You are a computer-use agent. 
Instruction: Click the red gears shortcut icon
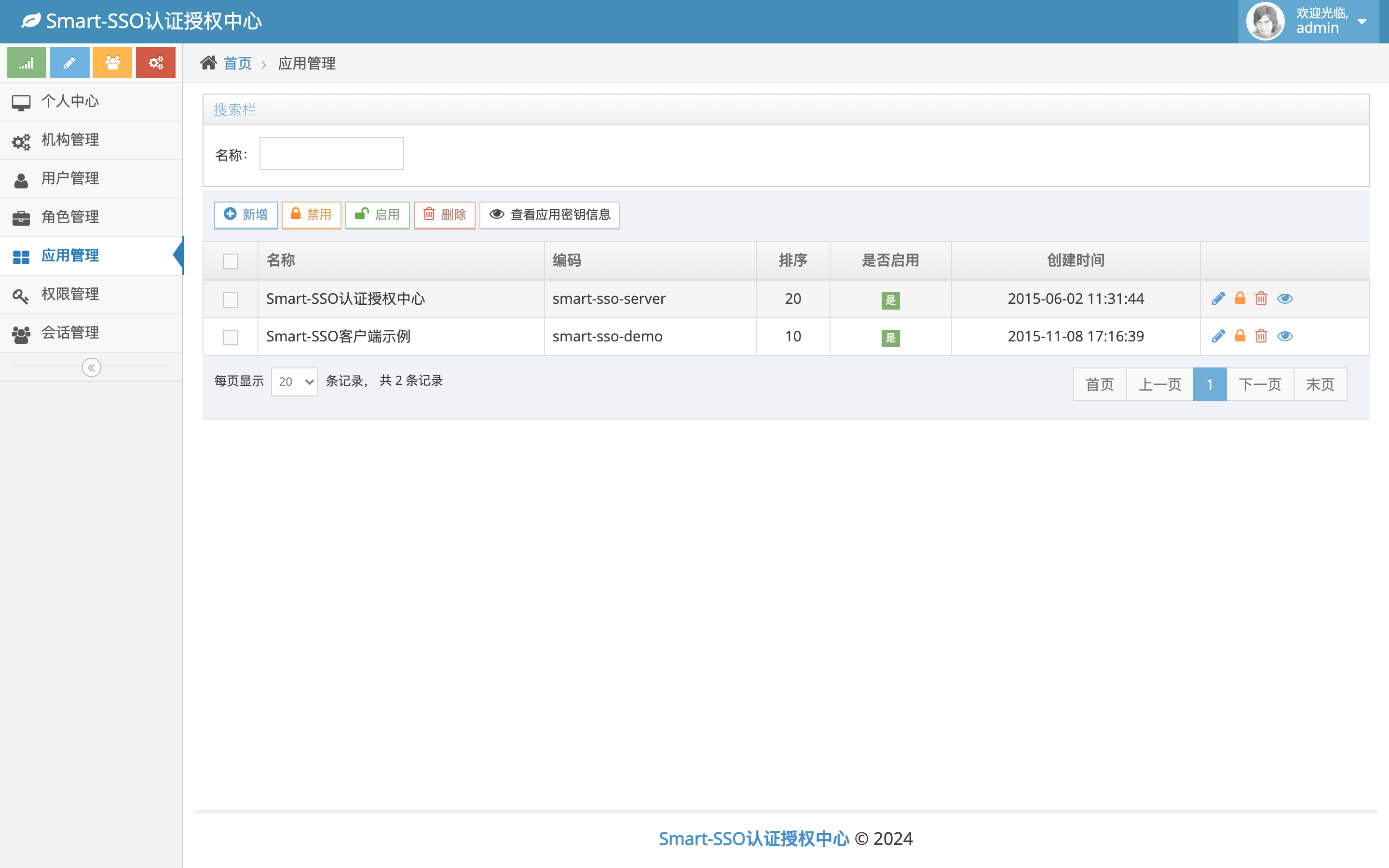tap(156, 63)
